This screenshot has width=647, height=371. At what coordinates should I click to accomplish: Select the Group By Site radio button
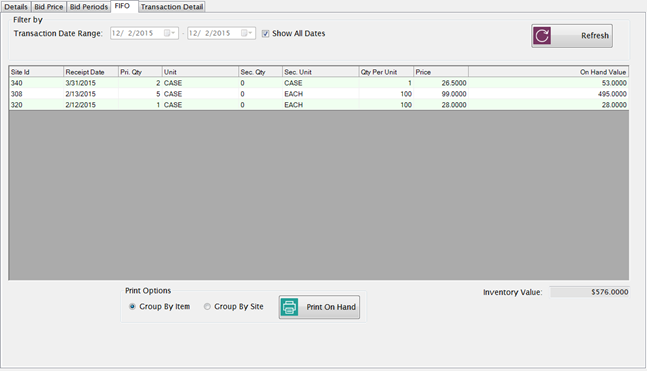point(207,307)
